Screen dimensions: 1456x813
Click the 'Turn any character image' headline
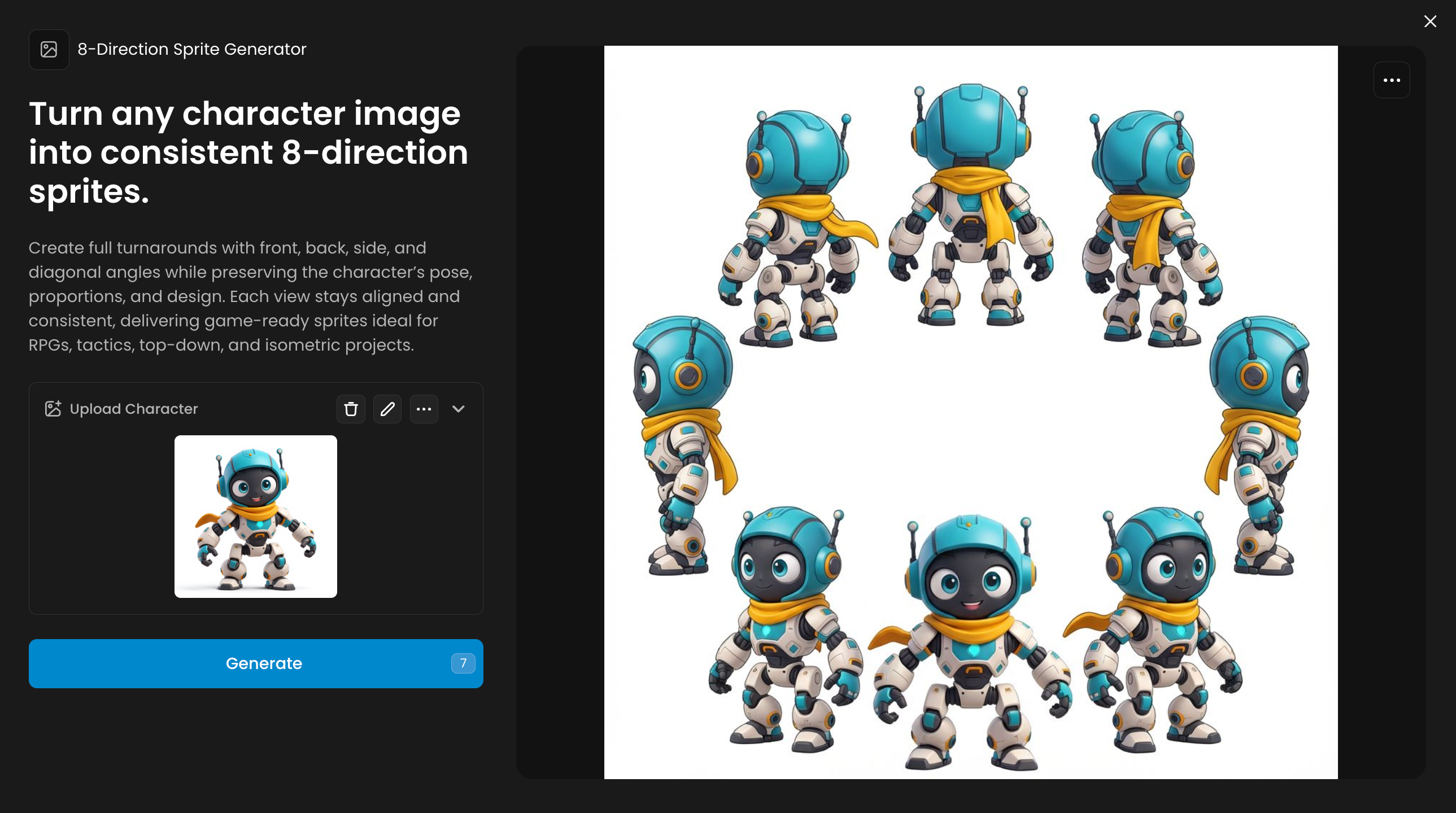point(249,152)
